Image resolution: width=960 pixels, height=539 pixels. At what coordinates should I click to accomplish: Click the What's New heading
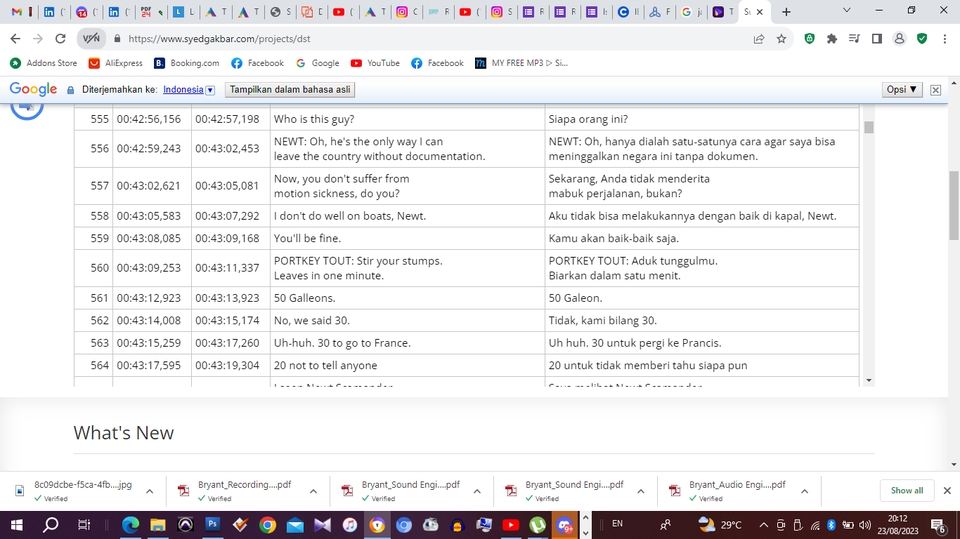click(x=124, y=433)
